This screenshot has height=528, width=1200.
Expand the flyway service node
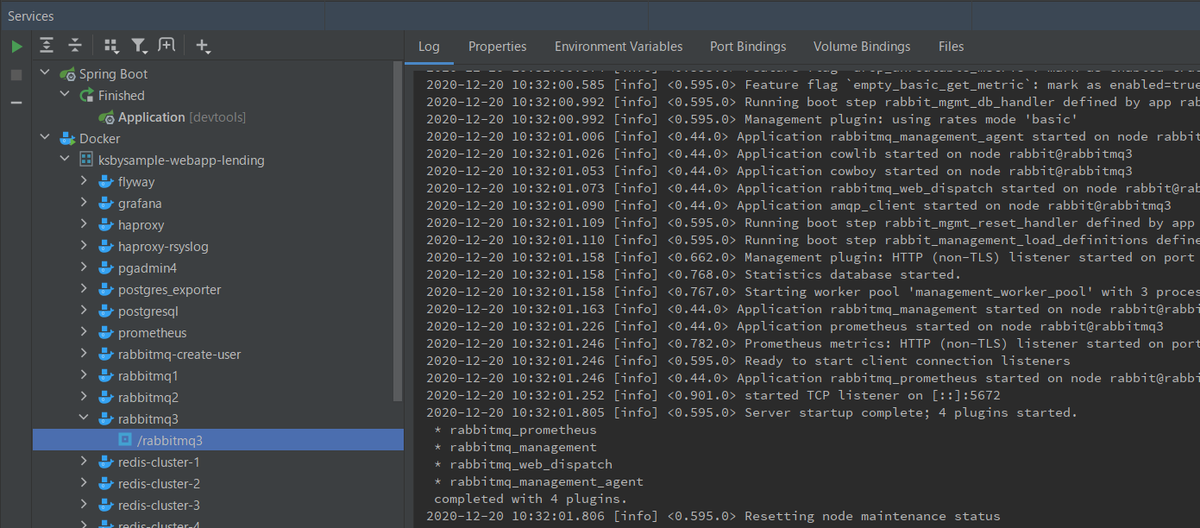84,182
